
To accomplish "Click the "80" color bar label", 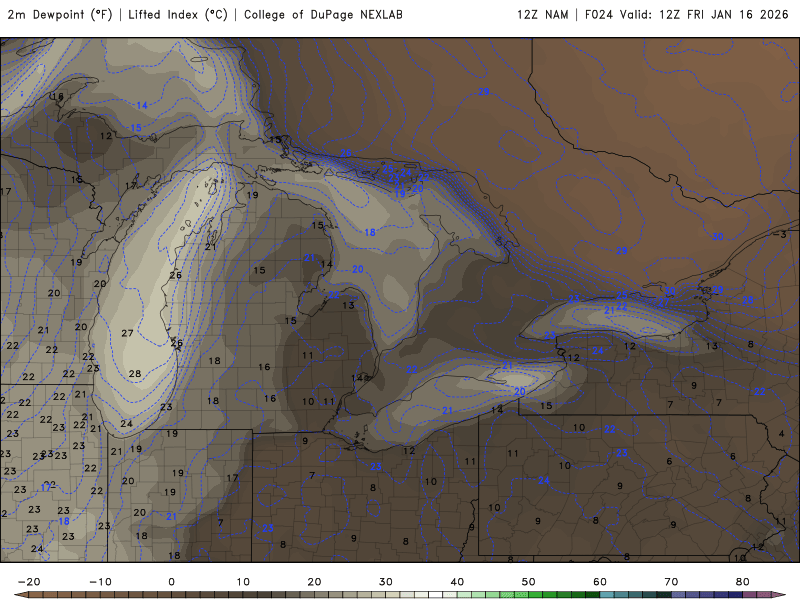I will (742, 582).
